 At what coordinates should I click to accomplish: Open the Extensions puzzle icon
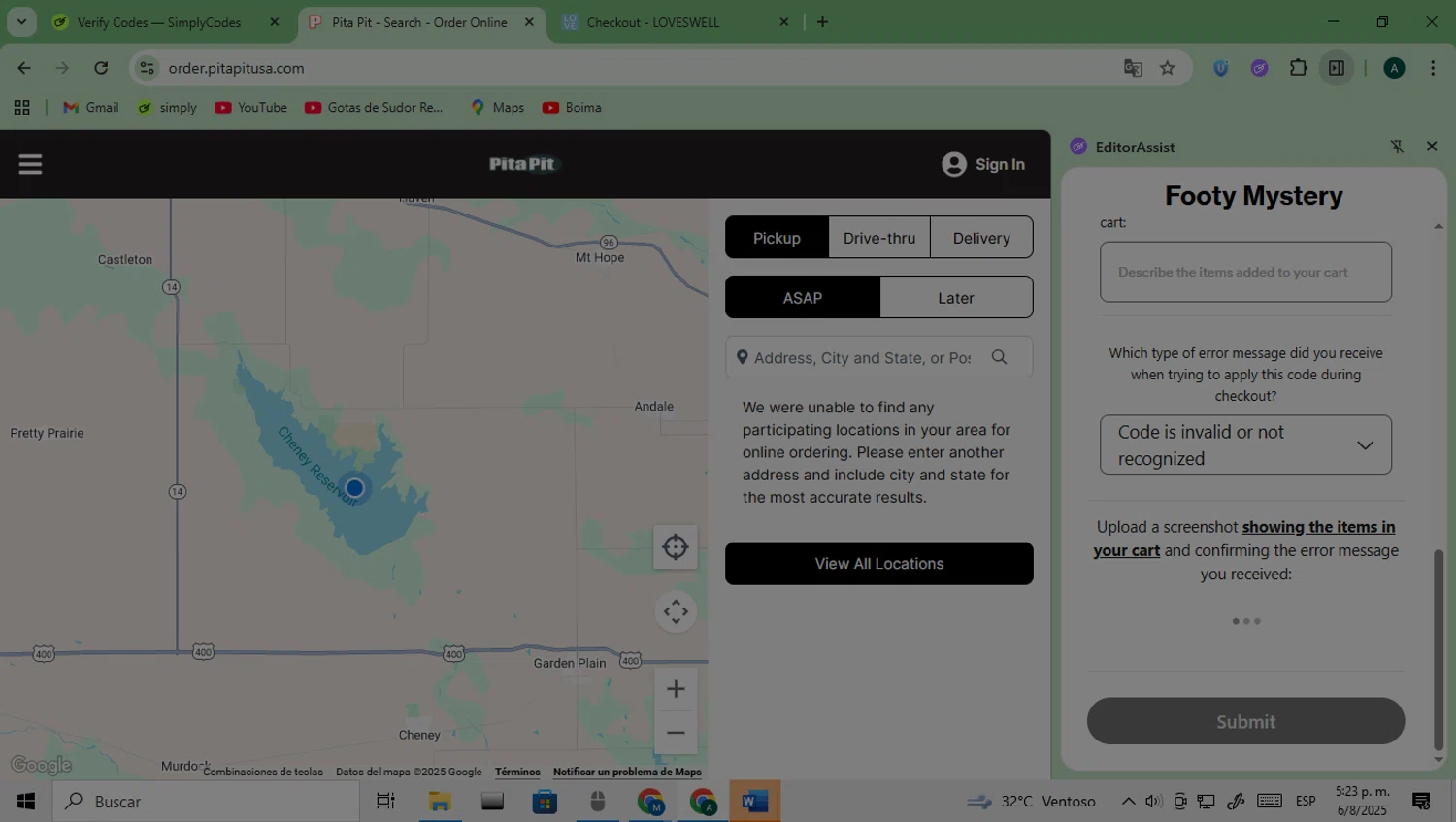point(1299,68)
